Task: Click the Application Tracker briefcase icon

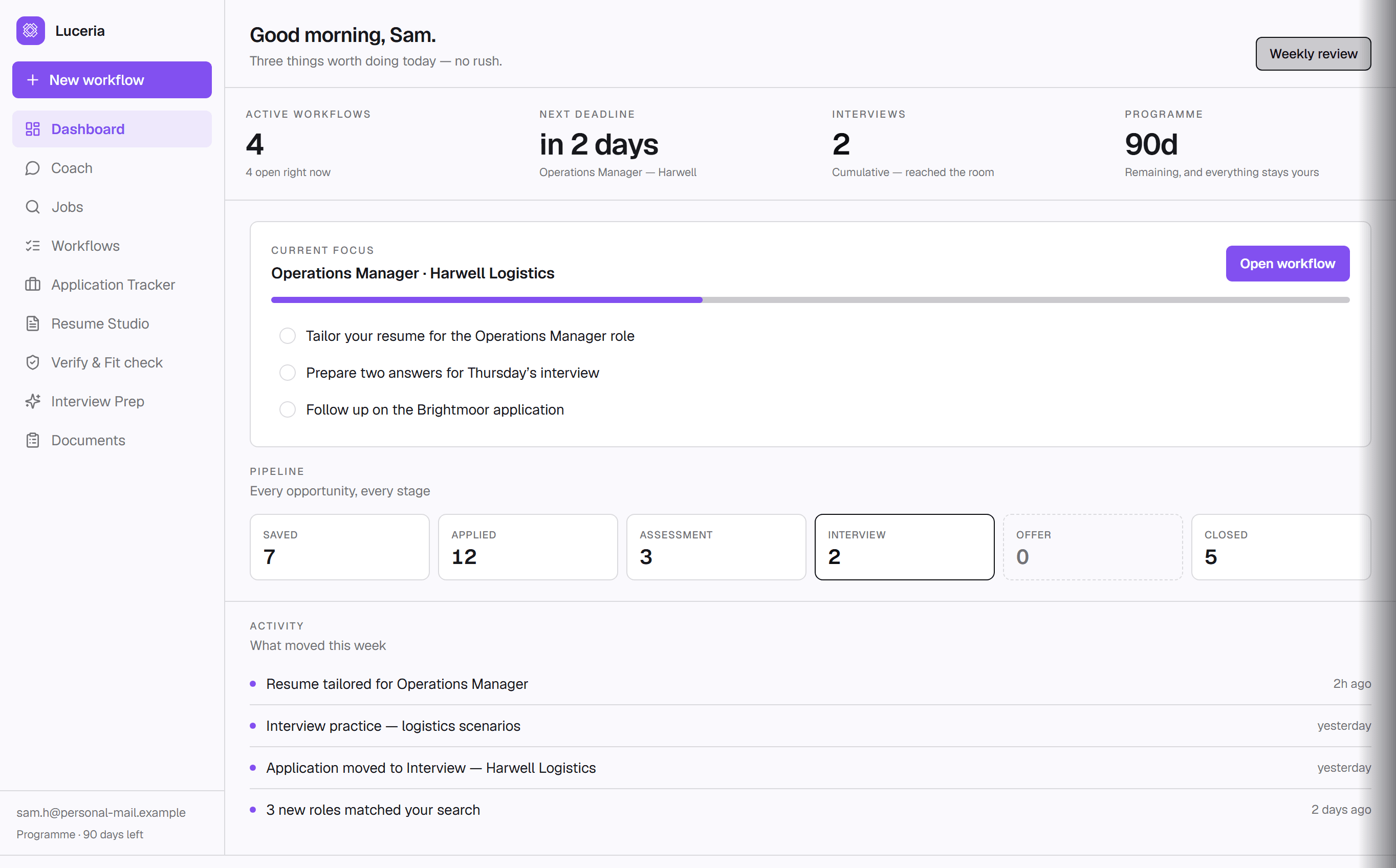Action: pos(33,285)
